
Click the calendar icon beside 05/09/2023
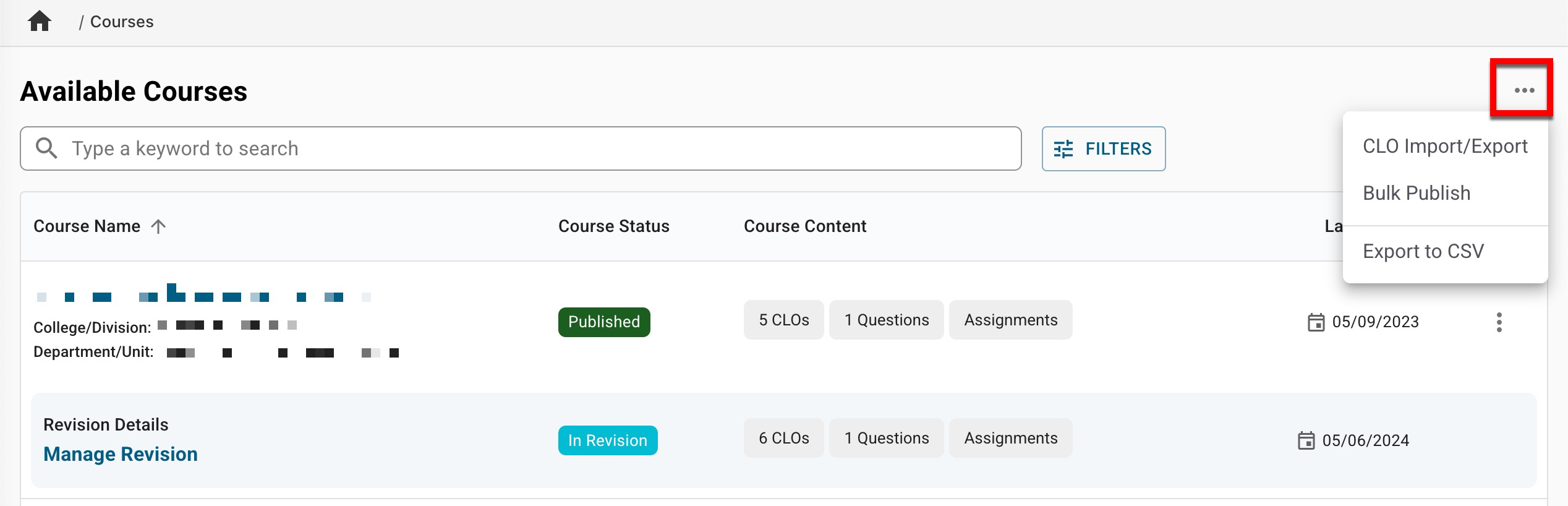[x=1316, y=322]
